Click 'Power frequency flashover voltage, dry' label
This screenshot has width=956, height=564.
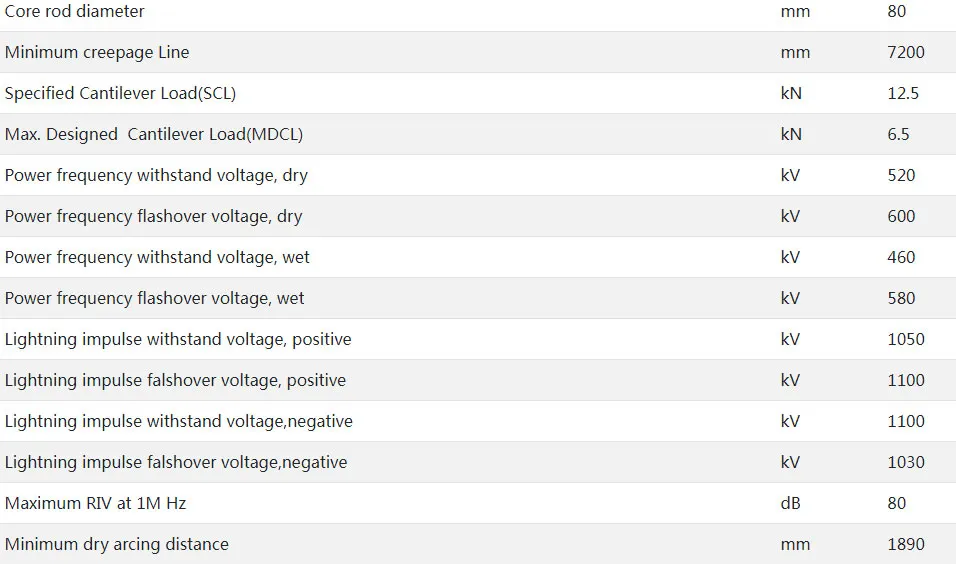(x=153, y=217)
